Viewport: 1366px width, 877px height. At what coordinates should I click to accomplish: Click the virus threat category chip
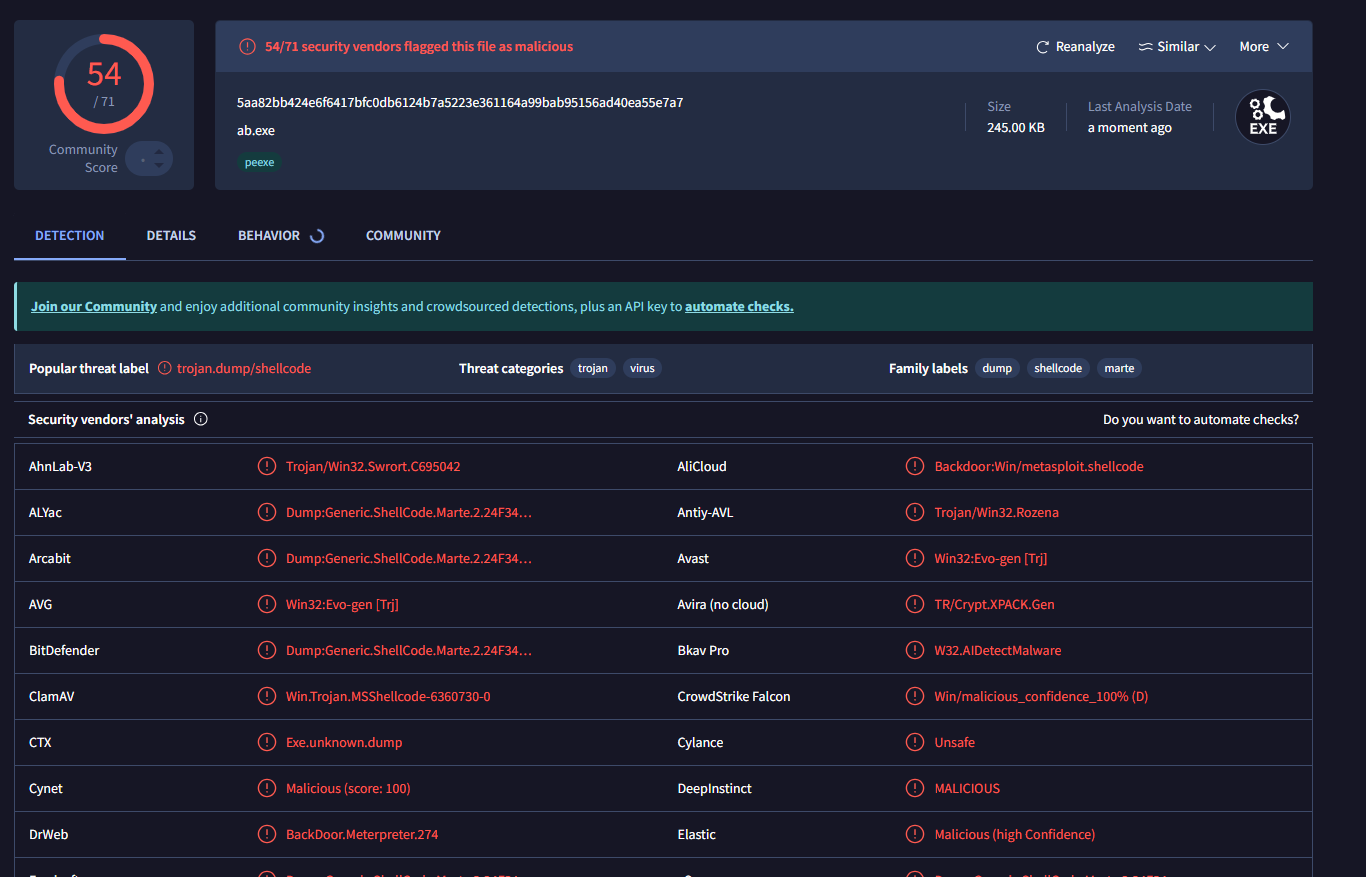[x=643, y=368]
